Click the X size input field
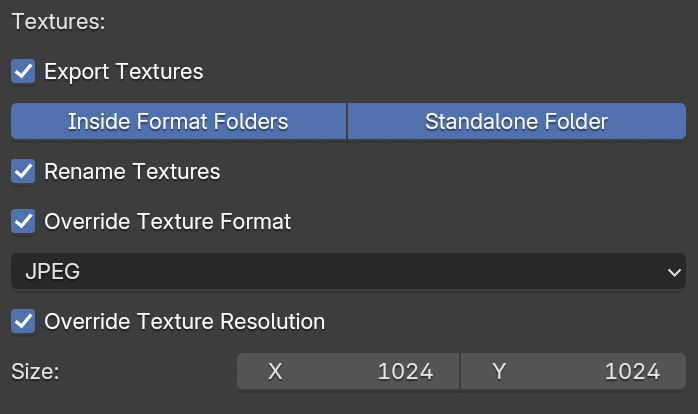Viewport: 698px width, 414px height. tap(348, 372)
